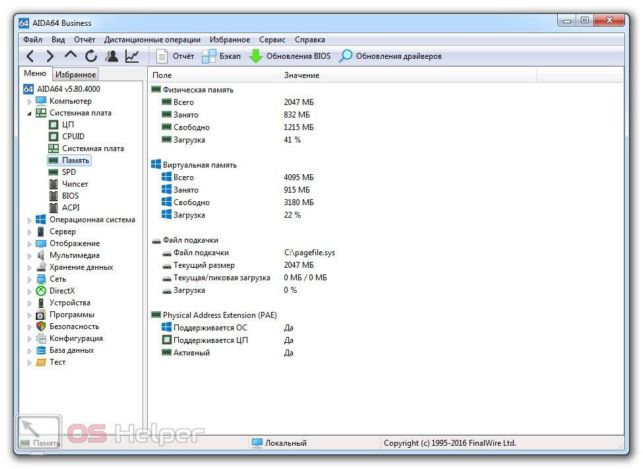
Task: Expand the Операционная система node
Action: (x=29, y=220)
